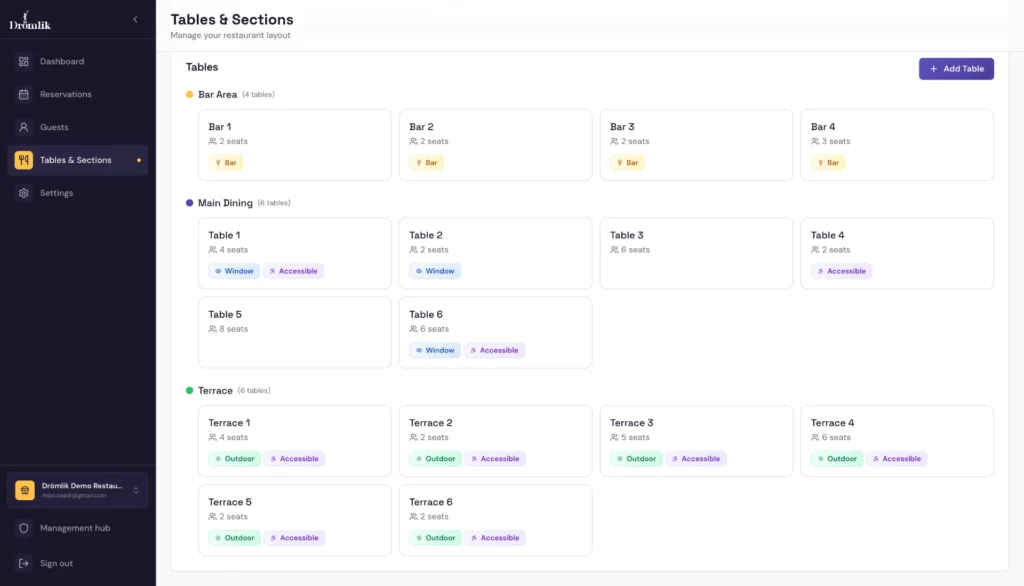Click the seats icon on Table 3
This screenshot has width=1024, height=586.
coord(615,250)
